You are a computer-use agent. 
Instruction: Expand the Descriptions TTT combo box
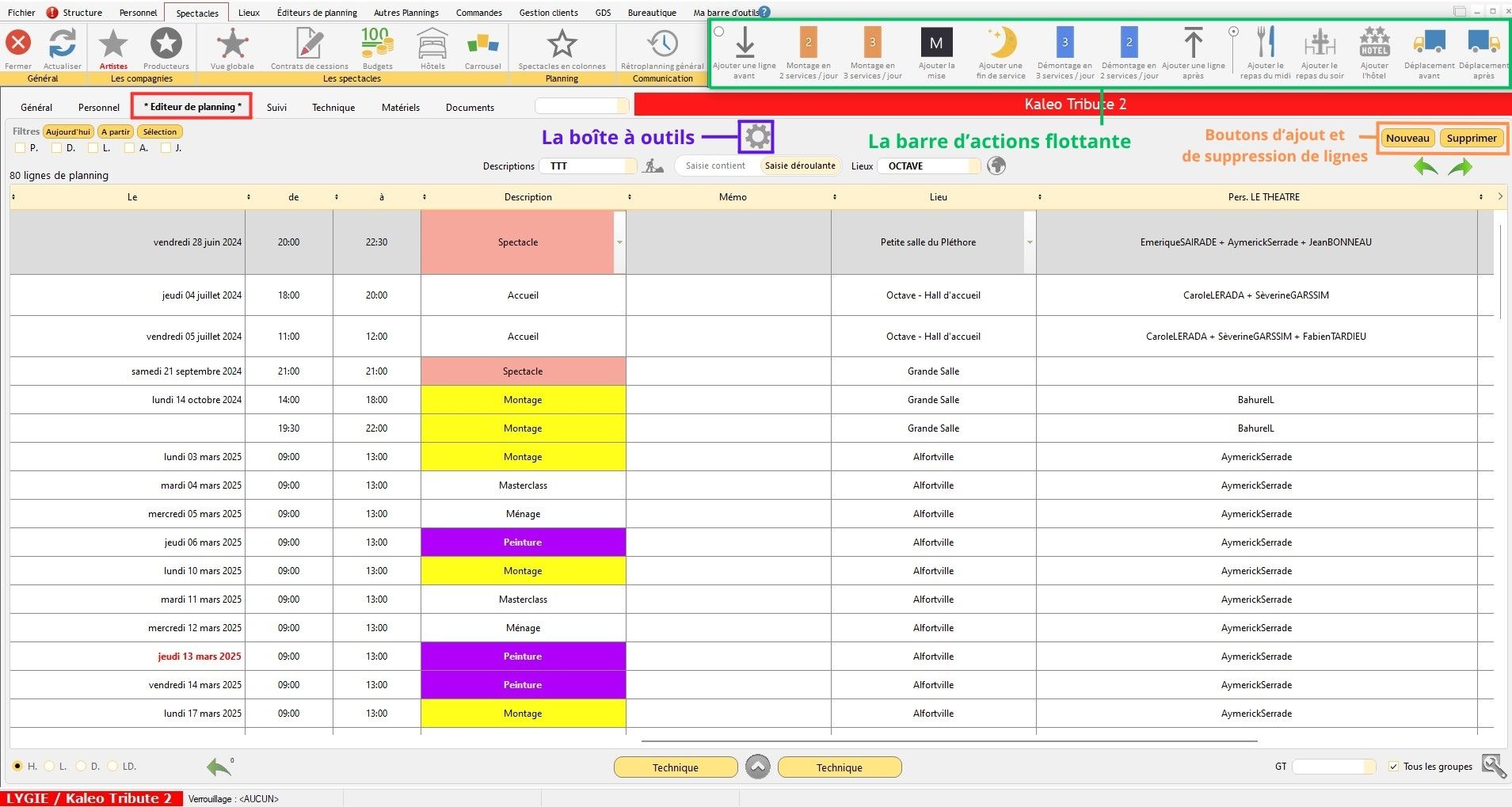point(630,166)
